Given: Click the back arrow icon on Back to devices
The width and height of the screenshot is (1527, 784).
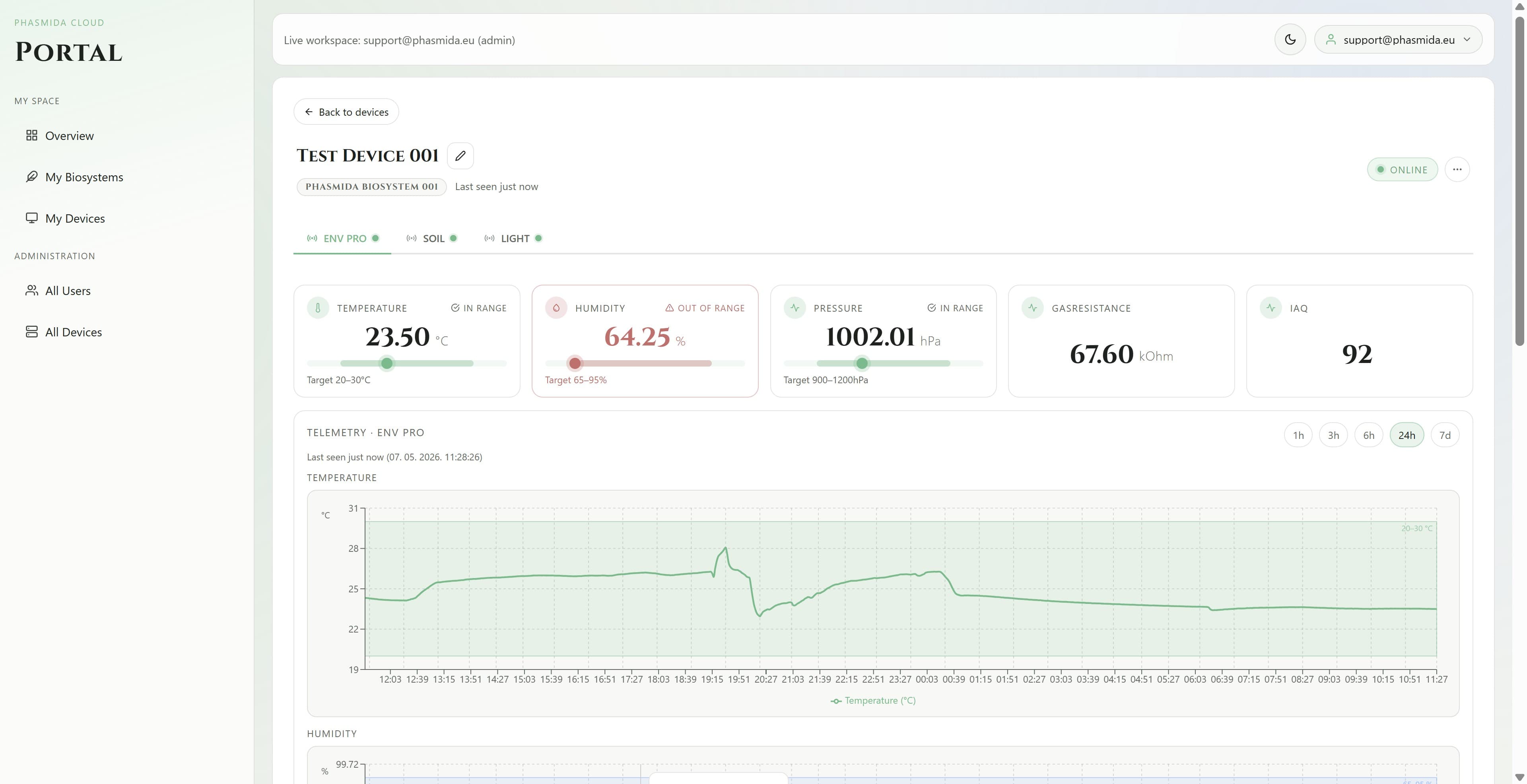Looking at the screenshot, I should pos(309,112).
